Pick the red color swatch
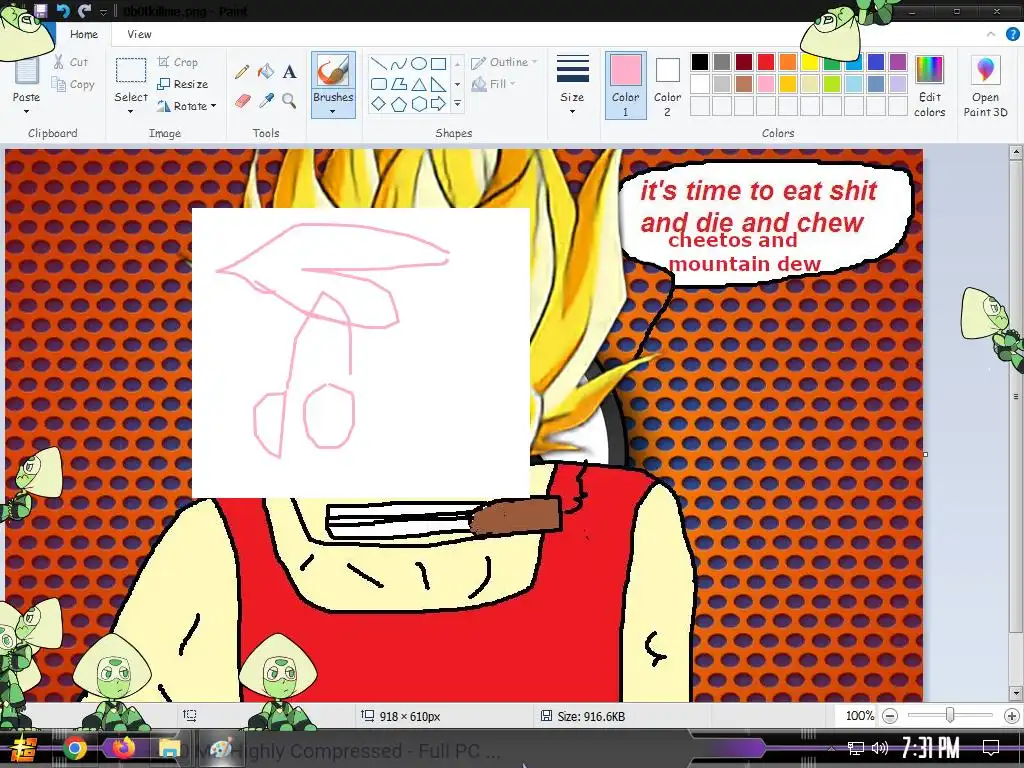The image size is (1024, 768). point(765,62)
